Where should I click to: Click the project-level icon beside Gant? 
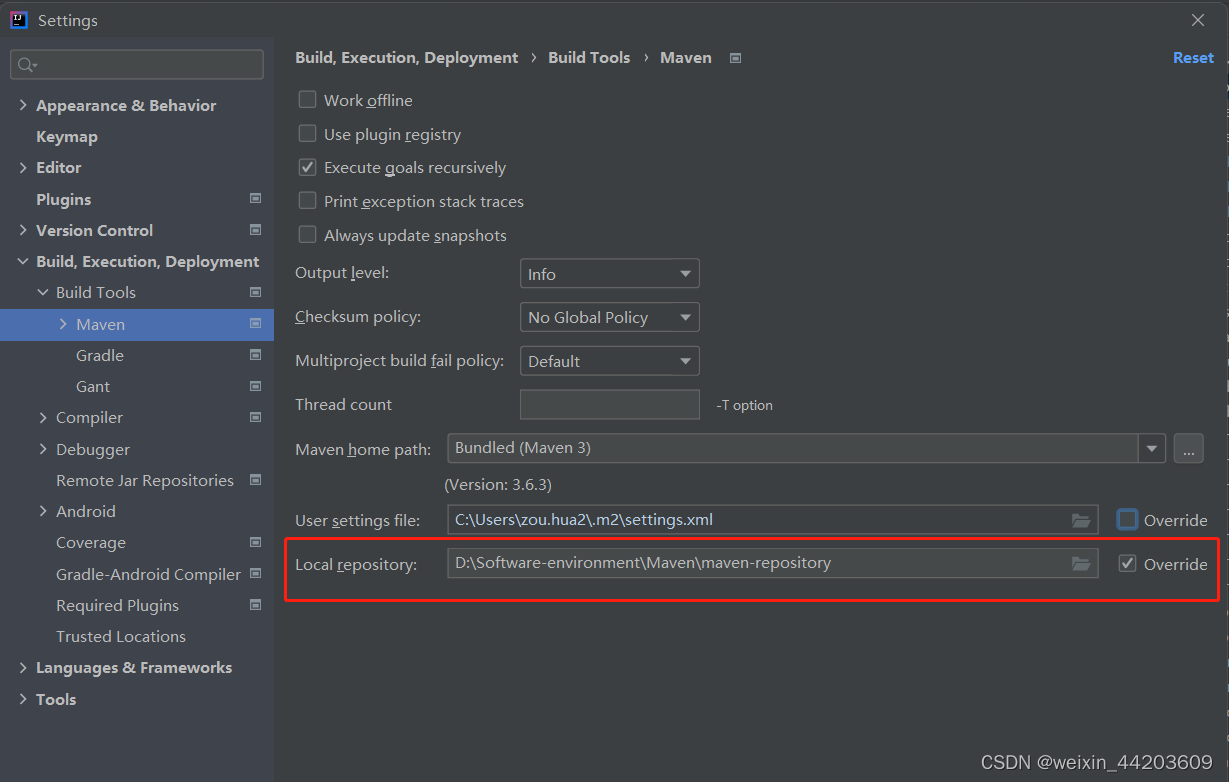tap(255, 386)
